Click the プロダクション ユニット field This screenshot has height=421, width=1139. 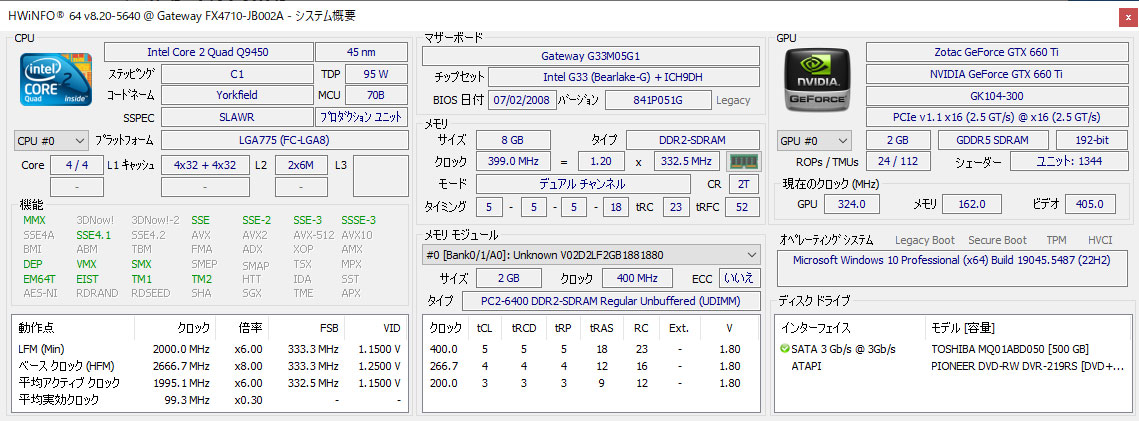pos(361,117)
